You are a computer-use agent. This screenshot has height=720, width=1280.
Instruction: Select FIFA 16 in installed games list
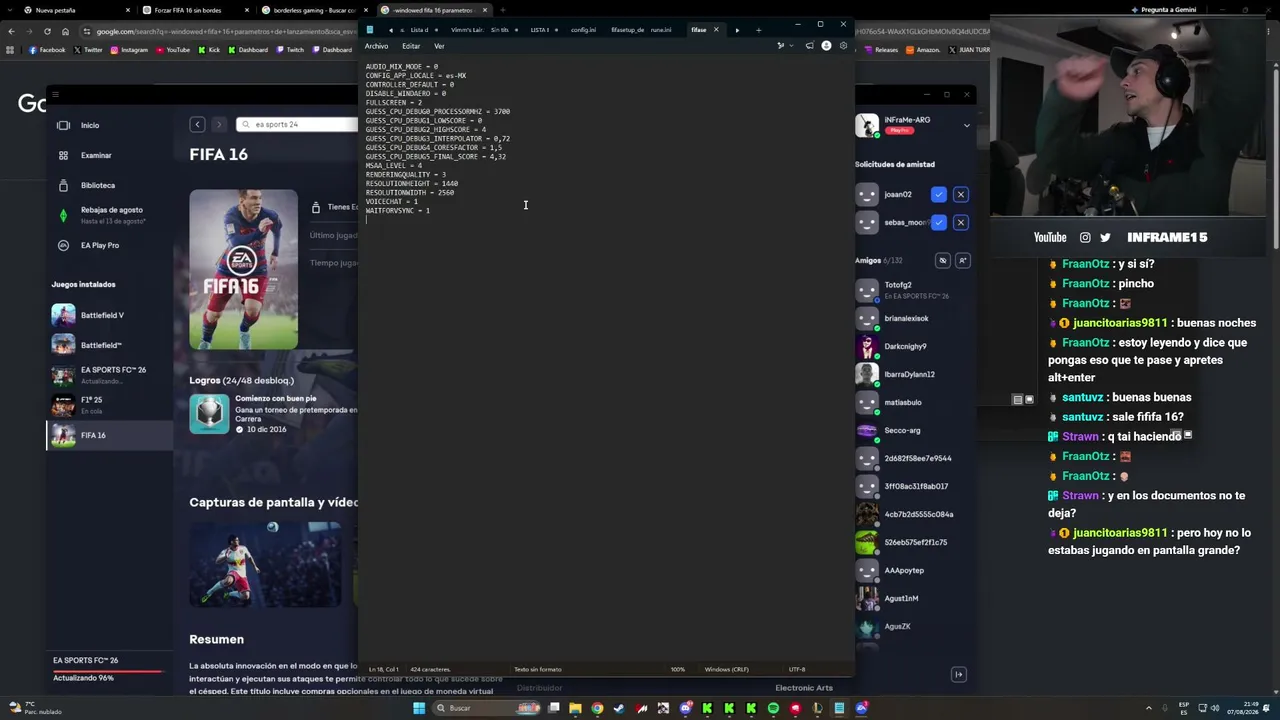[110, 435]
